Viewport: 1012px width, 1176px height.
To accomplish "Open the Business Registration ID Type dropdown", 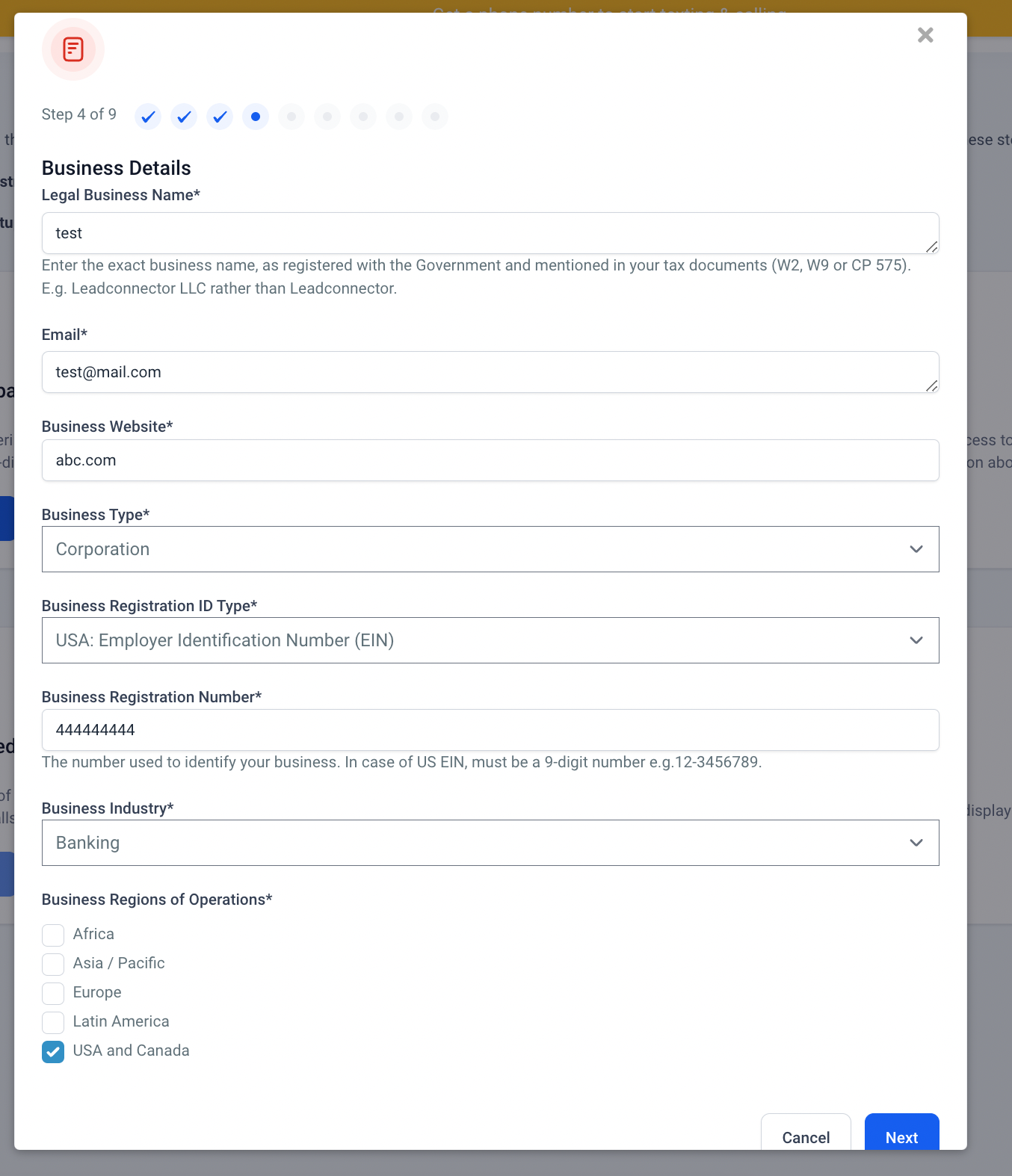I will [x=490, y=640].
